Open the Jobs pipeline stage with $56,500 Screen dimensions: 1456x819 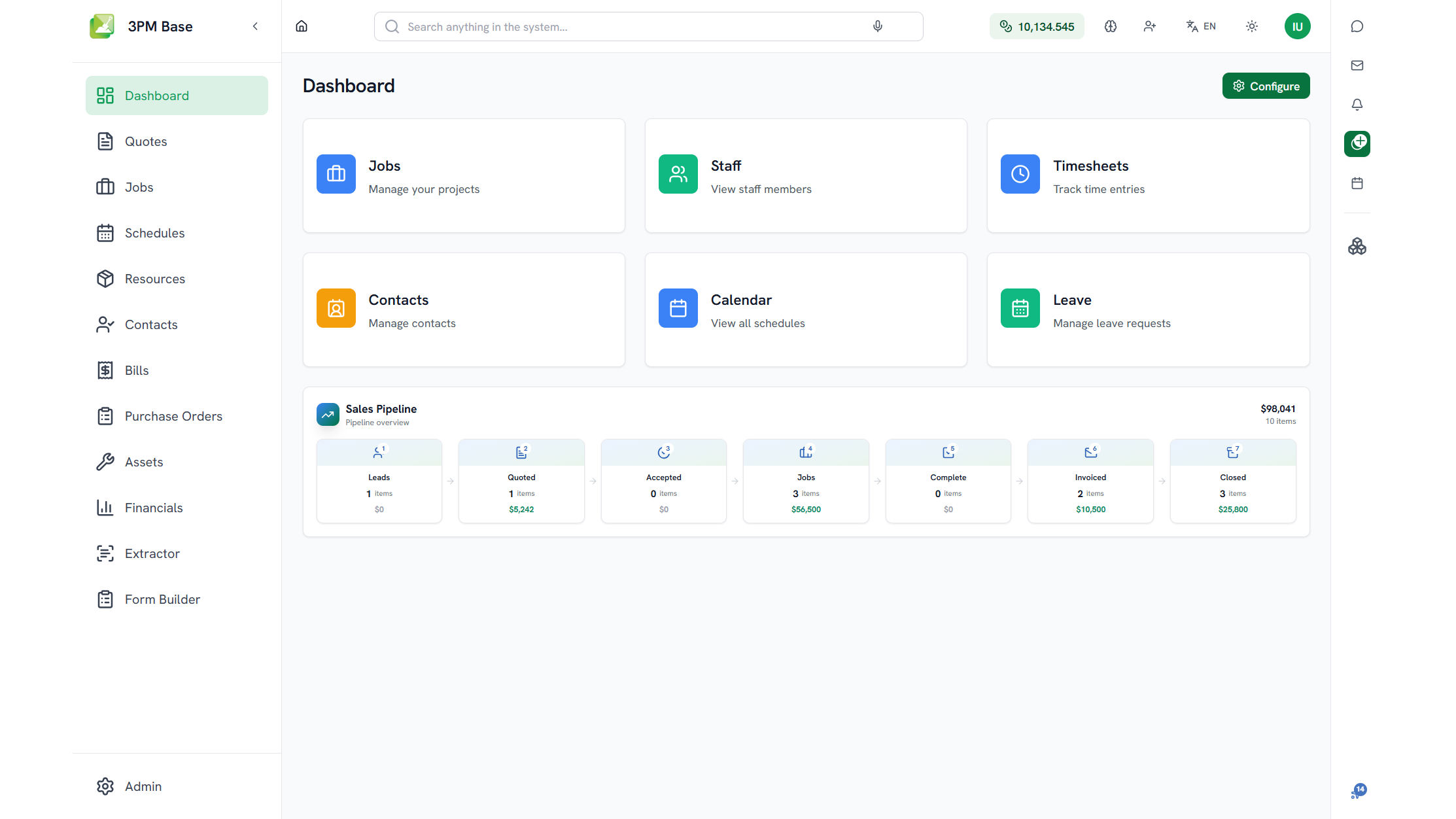click(806, 481)
